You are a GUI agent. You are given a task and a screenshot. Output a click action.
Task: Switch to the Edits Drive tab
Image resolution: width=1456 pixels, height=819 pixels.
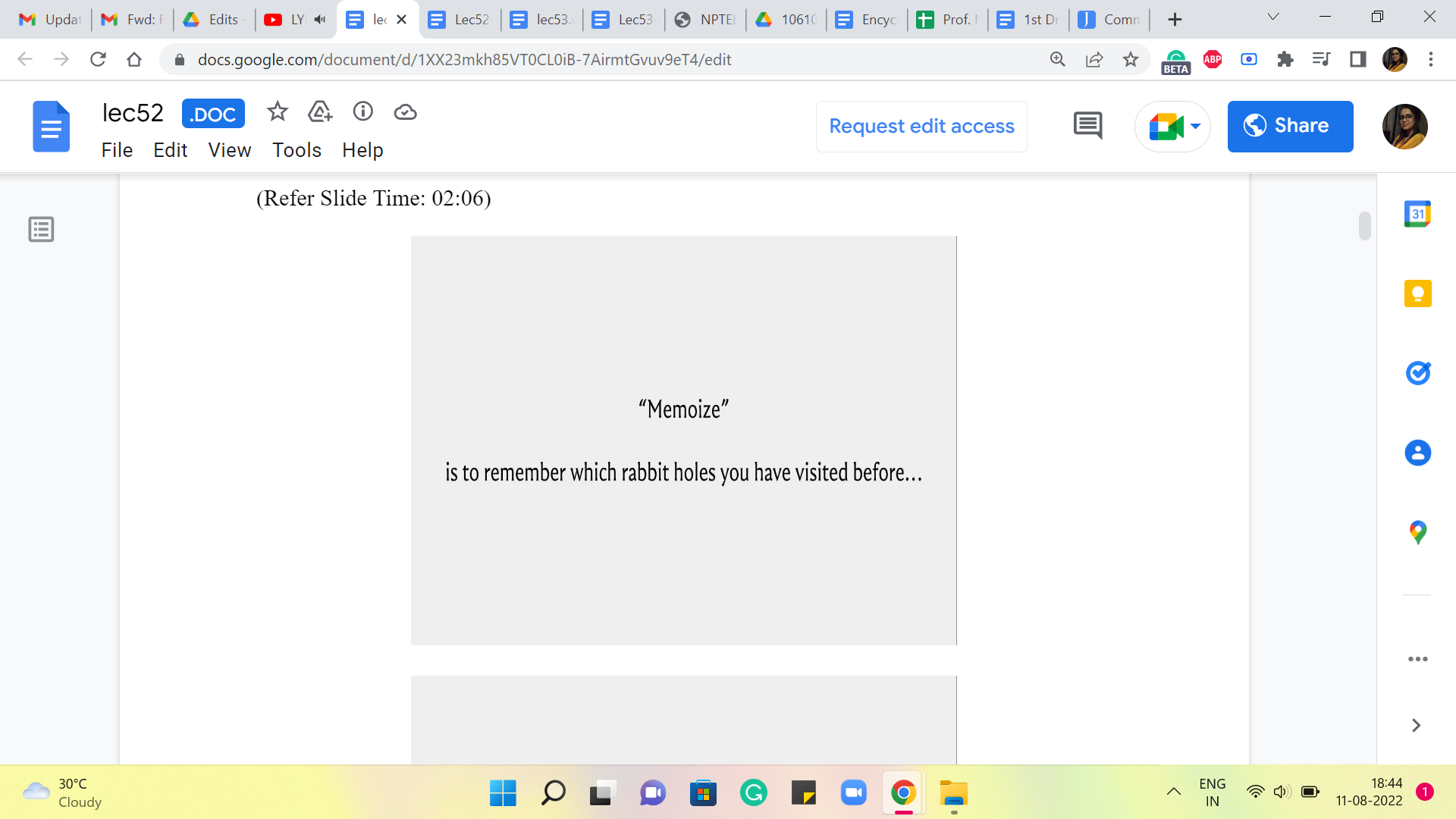tap(213, 20)
